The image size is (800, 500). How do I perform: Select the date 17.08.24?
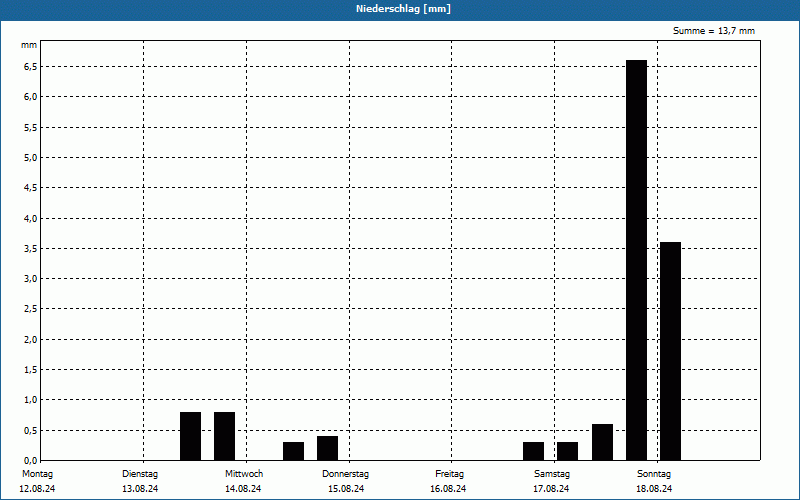pyautogui.click(x=551, y=489)
